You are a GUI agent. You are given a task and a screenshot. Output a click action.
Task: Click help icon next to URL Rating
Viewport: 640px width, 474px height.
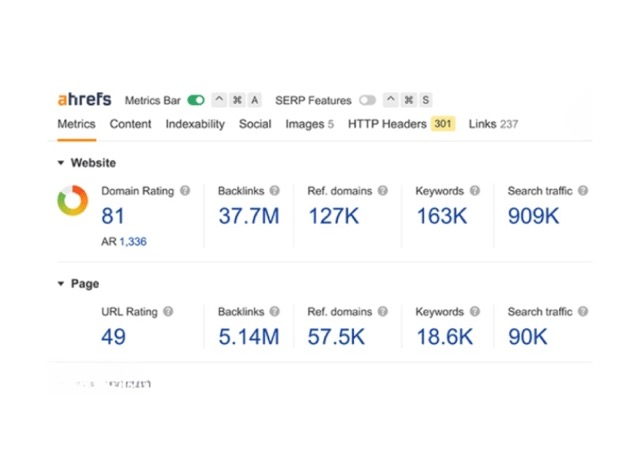(x=168, y=312)
